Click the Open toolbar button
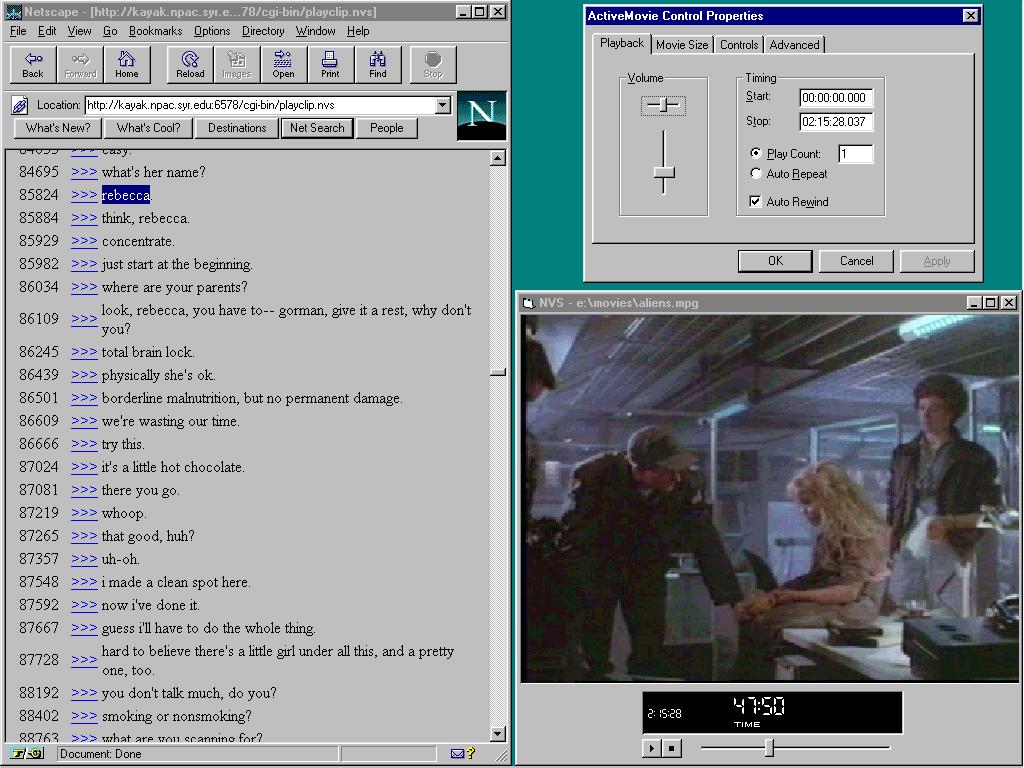The width and height of the screenshot is (1024, 768). pyautogui.click(x=283, y=65)
